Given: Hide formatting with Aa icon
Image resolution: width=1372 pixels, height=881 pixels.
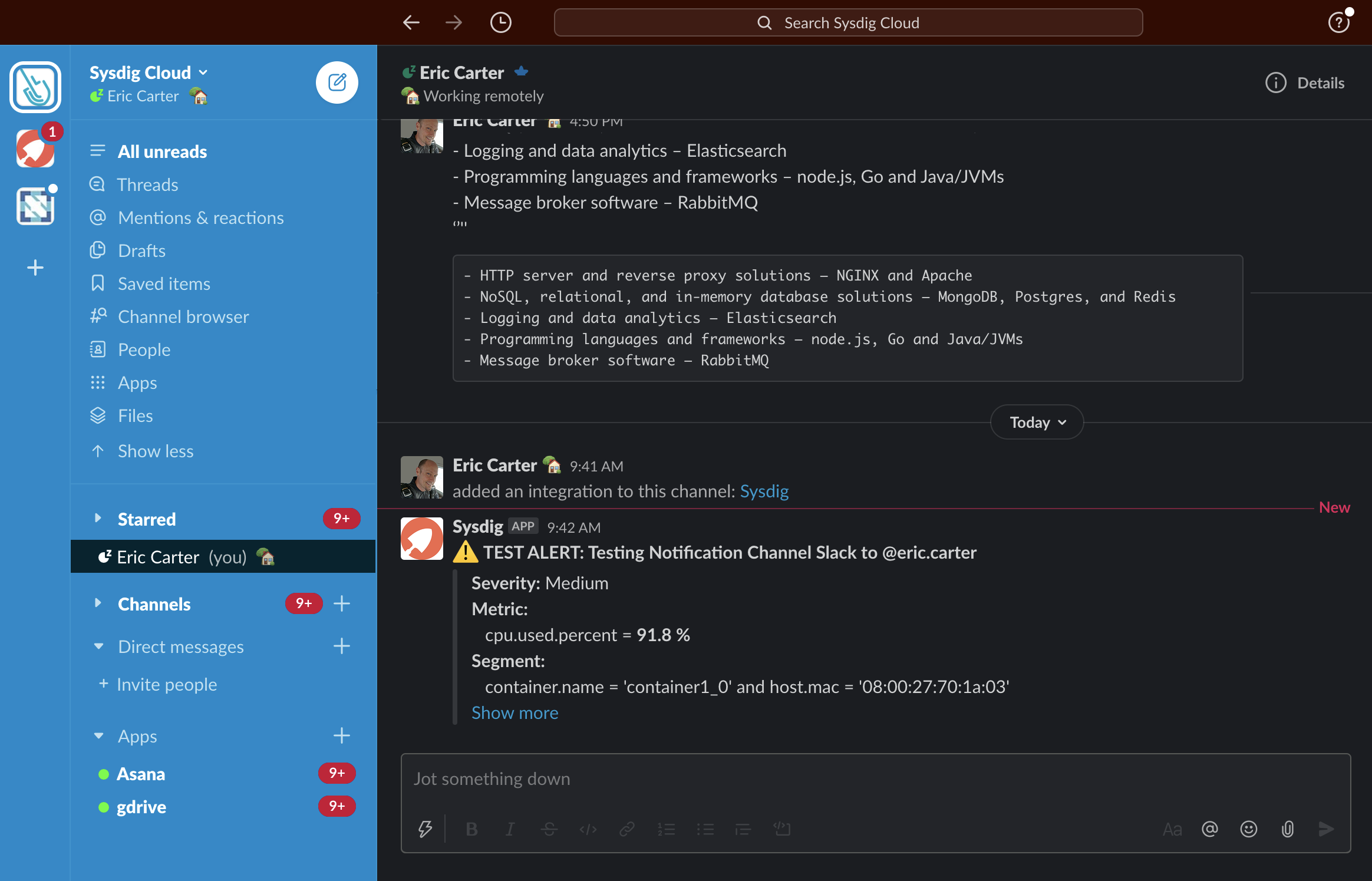Looking at the screenshot, I should click(x=1172, y=829).
